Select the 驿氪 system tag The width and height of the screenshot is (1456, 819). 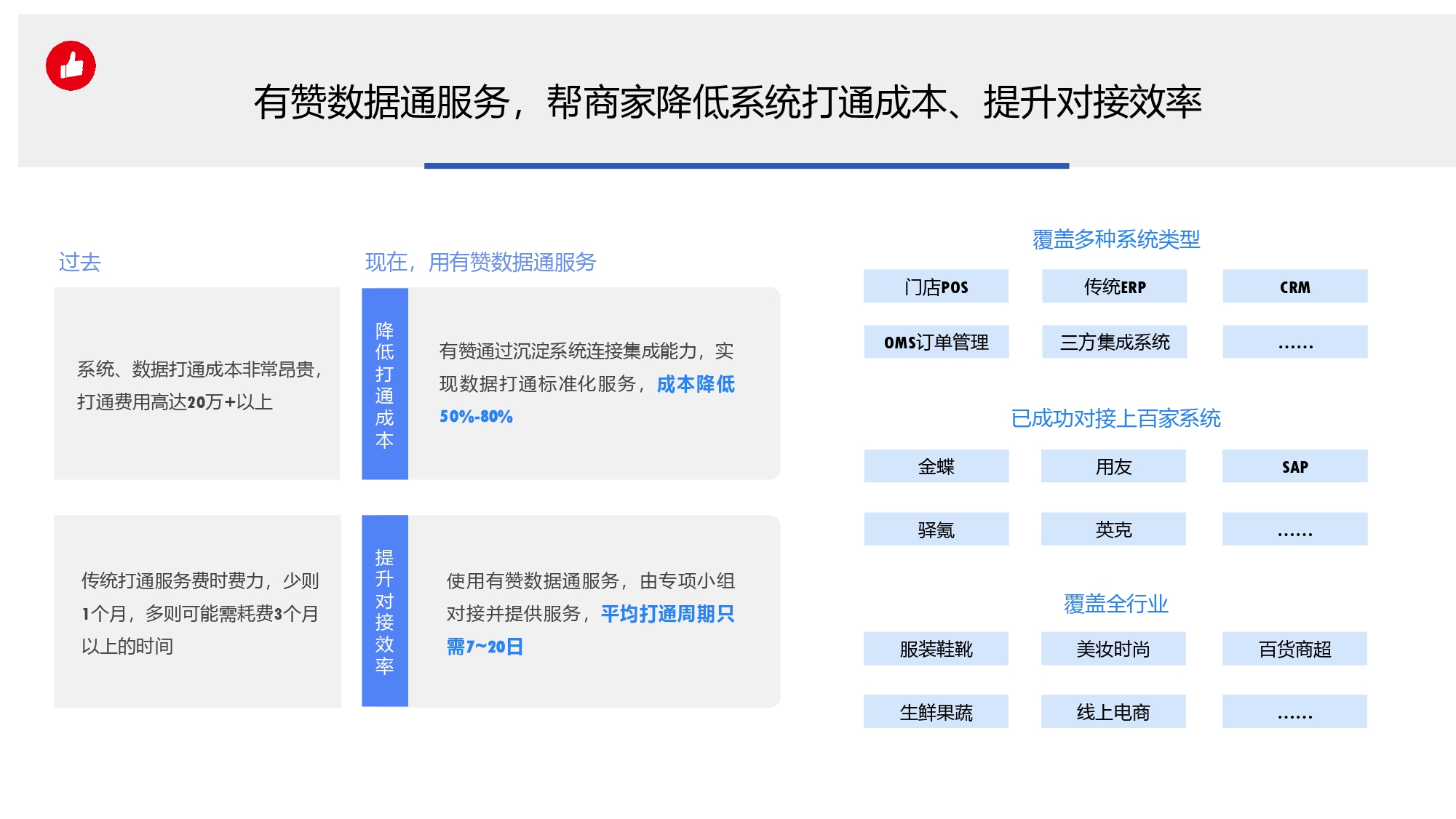click(936, 530)
